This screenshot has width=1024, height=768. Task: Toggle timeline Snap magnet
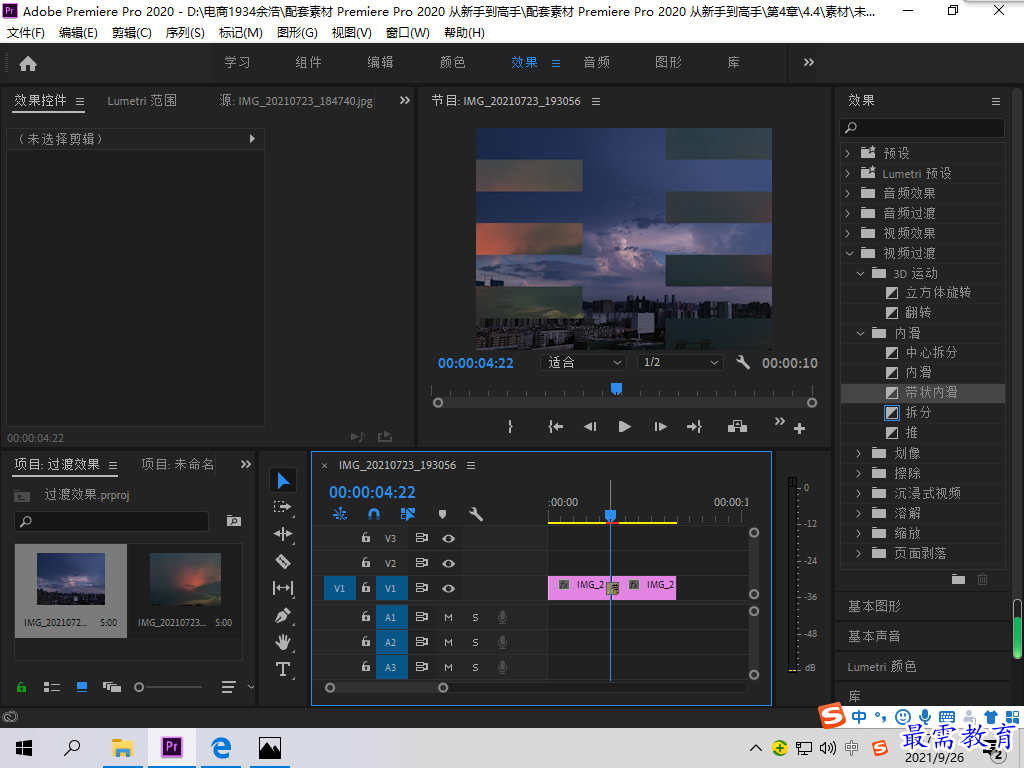374,514
